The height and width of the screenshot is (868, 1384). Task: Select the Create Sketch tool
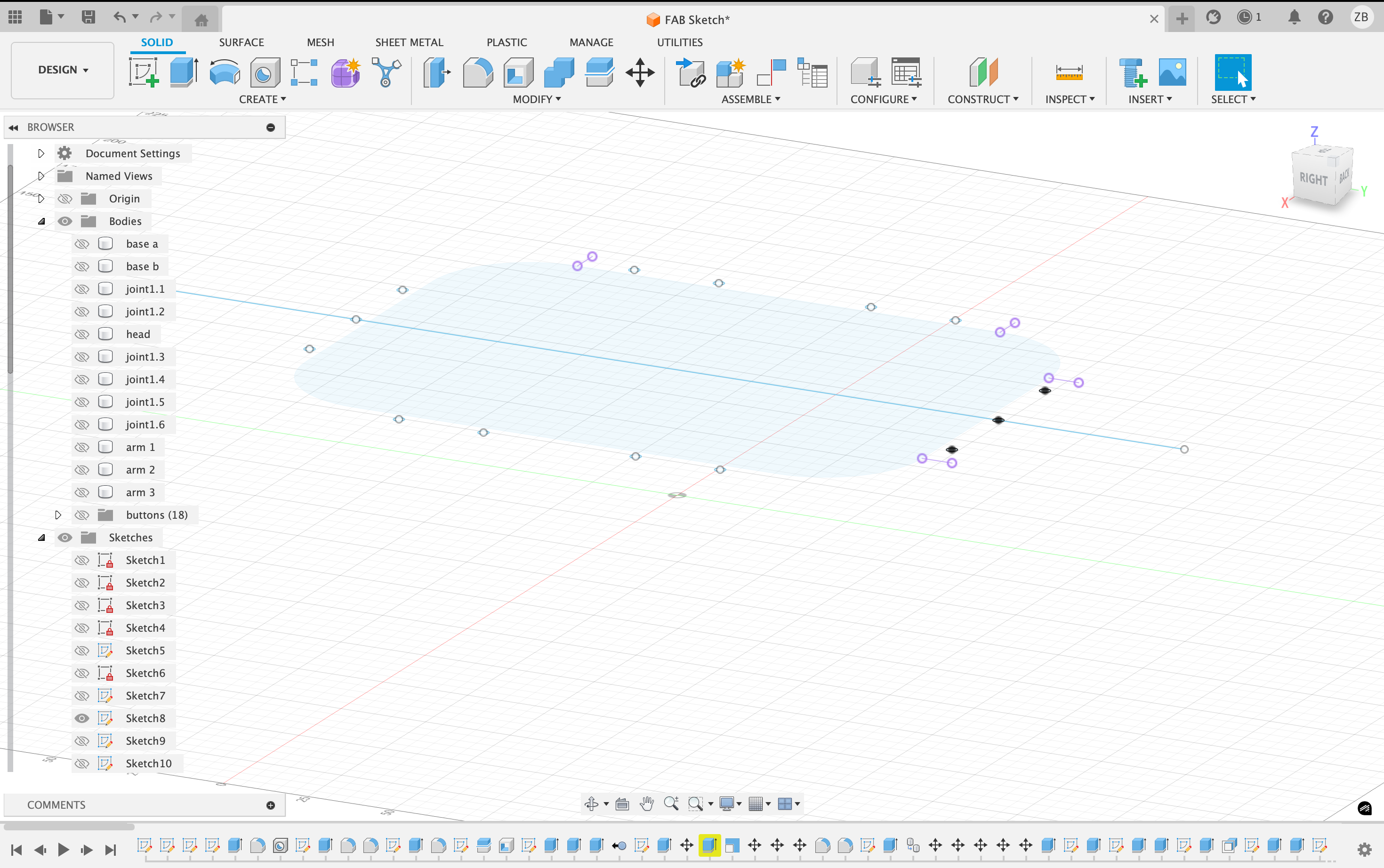pos(144,72)
